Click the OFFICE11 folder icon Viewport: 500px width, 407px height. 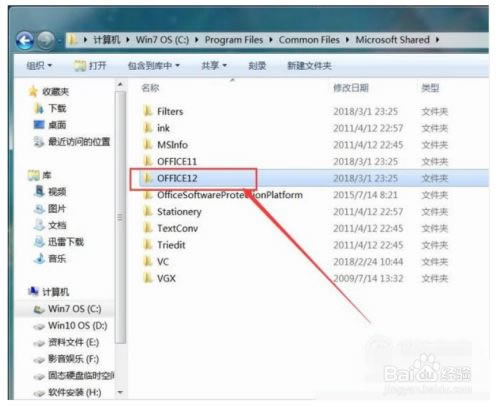pyautogui.click(x=147, y=161)
